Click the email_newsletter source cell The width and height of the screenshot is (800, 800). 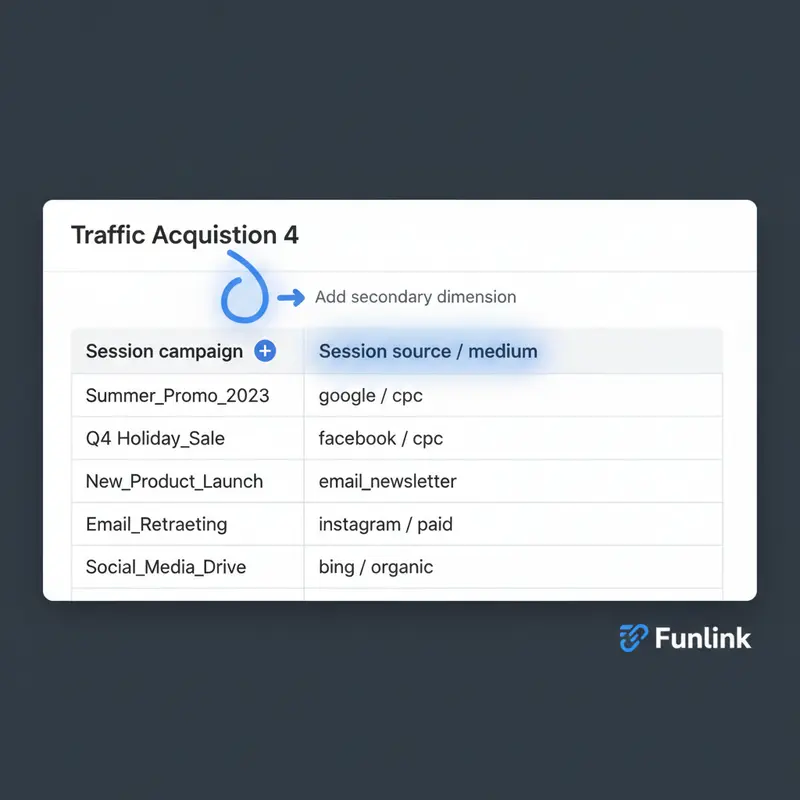(387, 481)
